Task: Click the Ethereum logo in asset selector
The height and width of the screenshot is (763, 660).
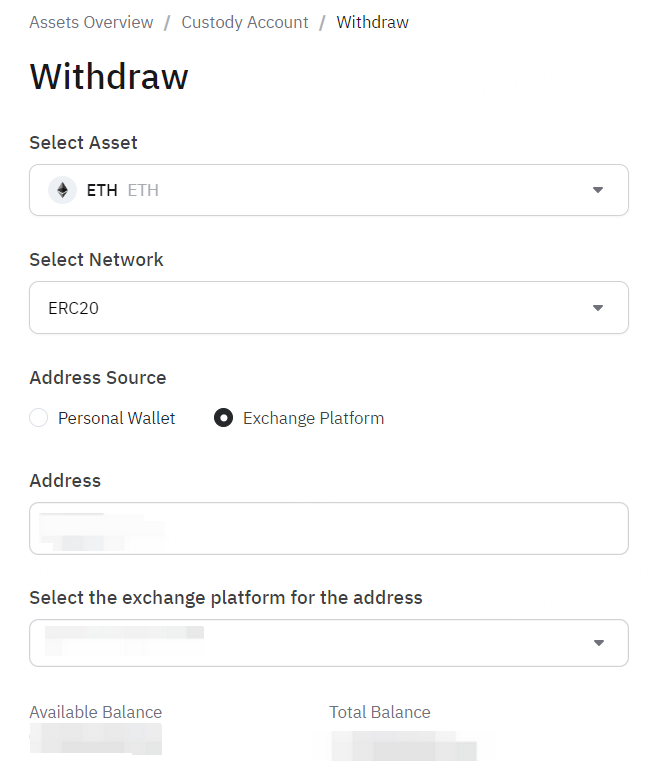Action: tap(63, 190)
